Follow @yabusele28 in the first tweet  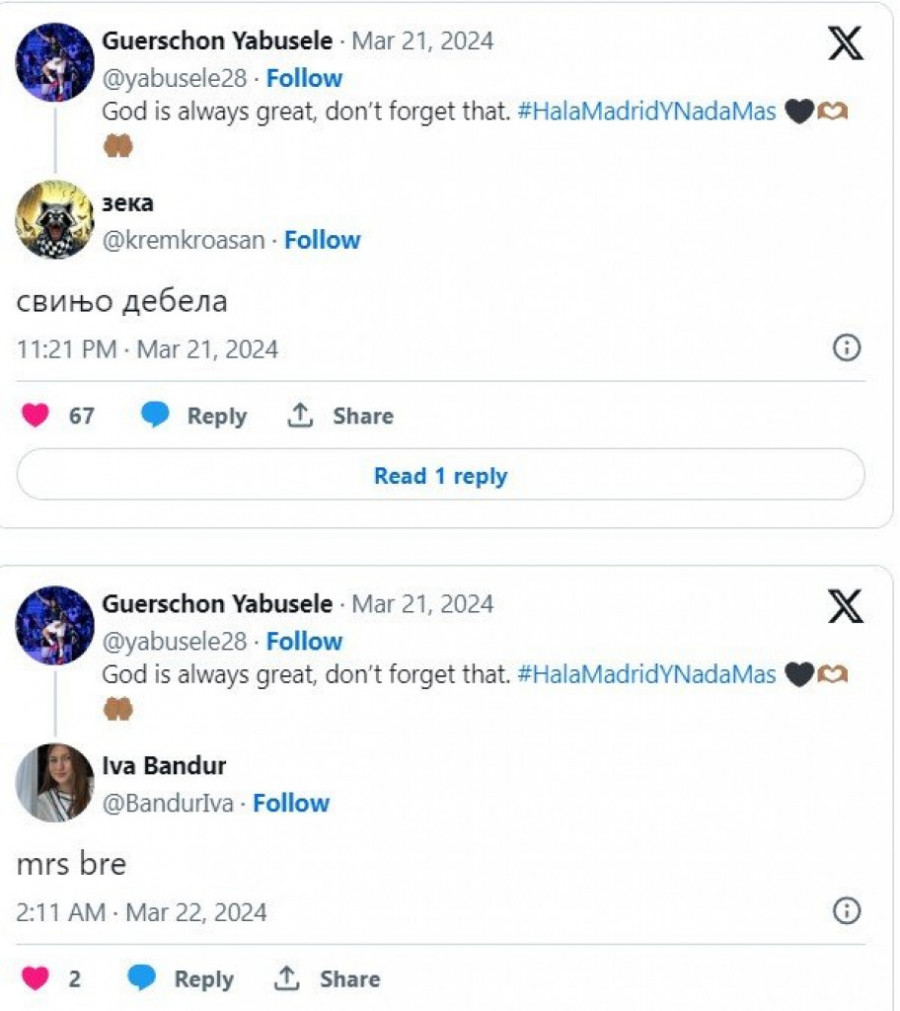click(x=304, y=78)
